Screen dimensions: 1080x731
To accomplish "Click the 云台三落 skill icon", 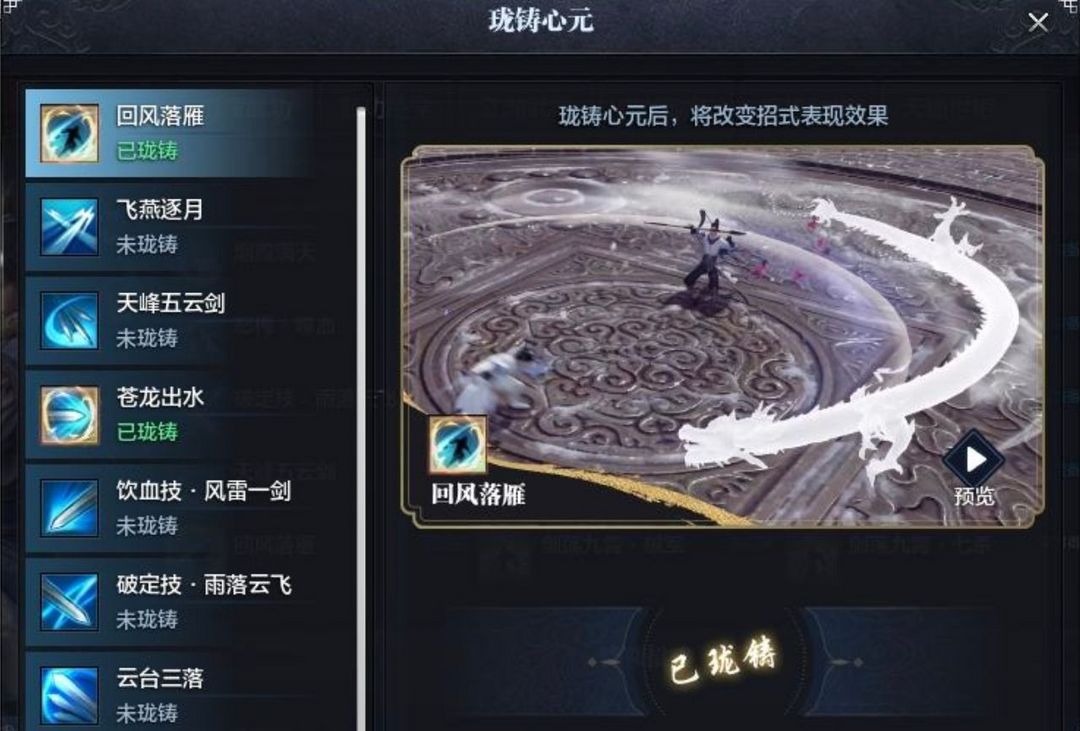I will click(x=69, y=695).
